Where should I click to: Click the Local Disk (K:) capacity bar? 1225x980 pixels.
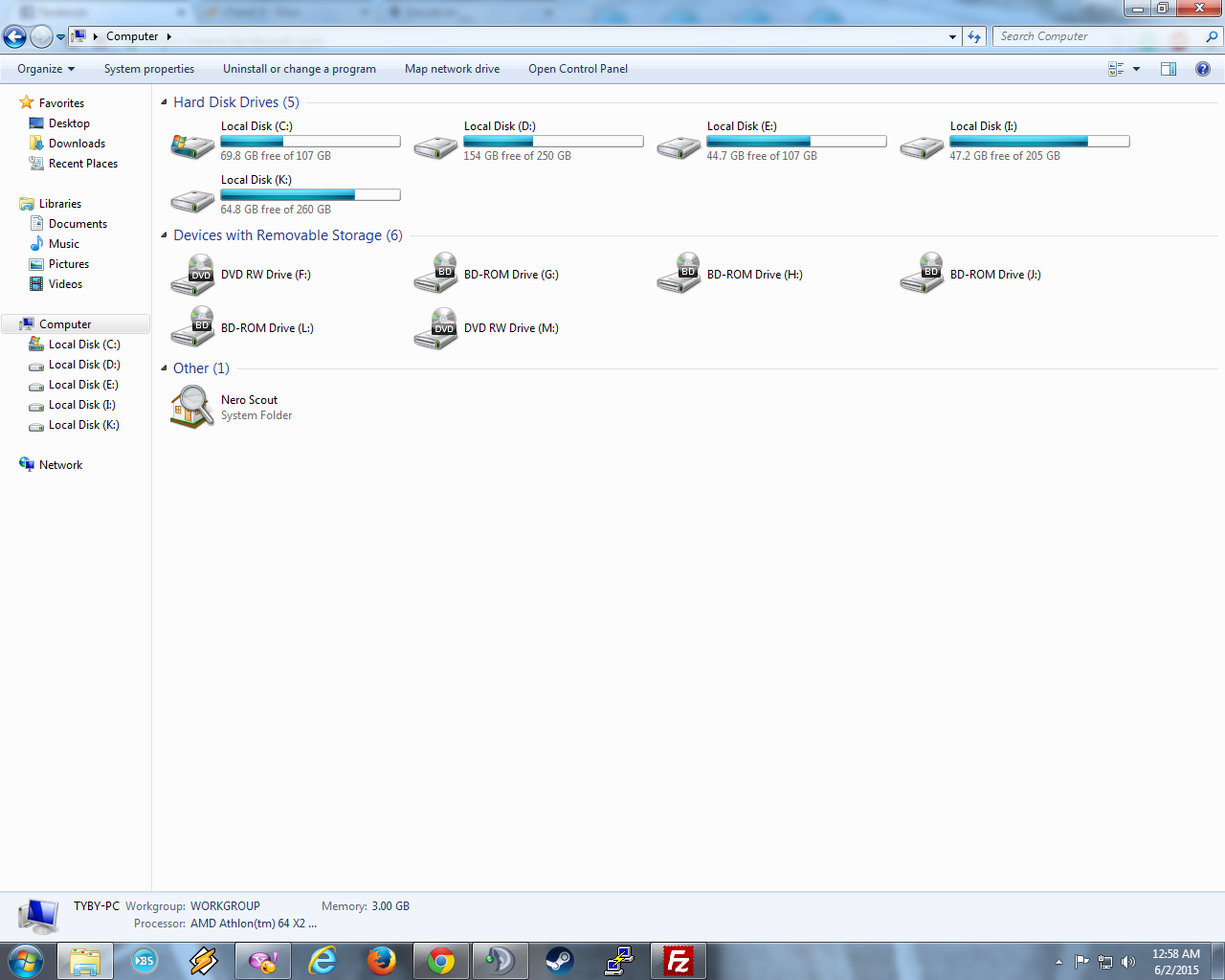coord(310,195)
